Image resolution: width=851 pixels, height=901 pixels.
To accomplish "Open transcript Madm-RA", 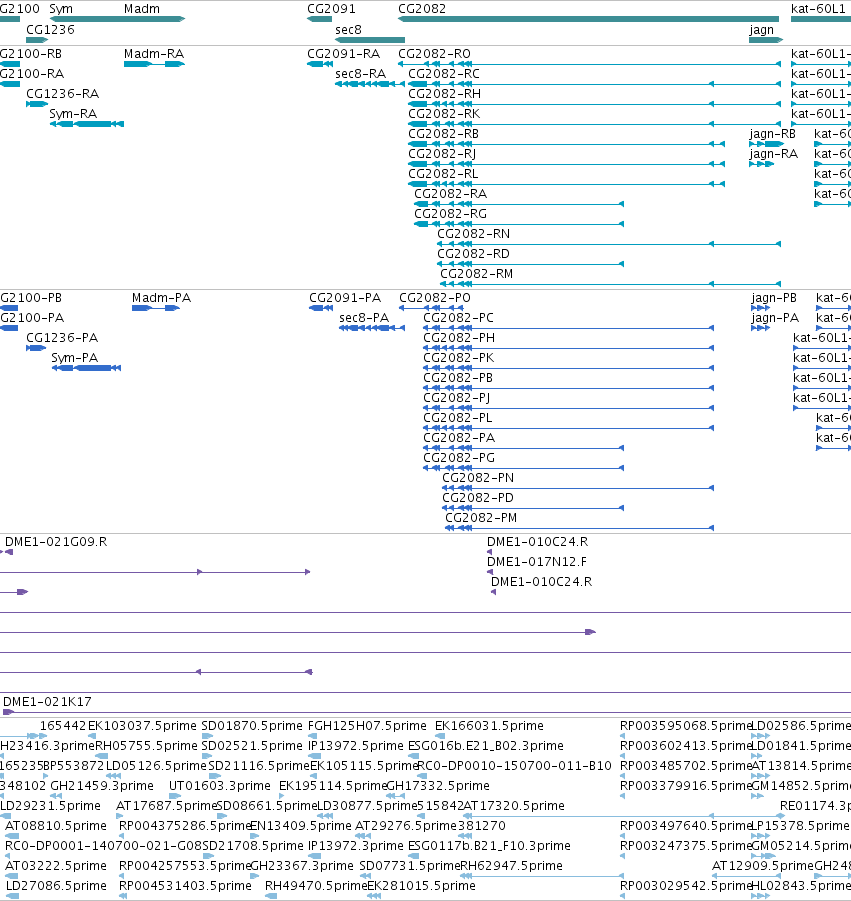I will coord(154,54).
